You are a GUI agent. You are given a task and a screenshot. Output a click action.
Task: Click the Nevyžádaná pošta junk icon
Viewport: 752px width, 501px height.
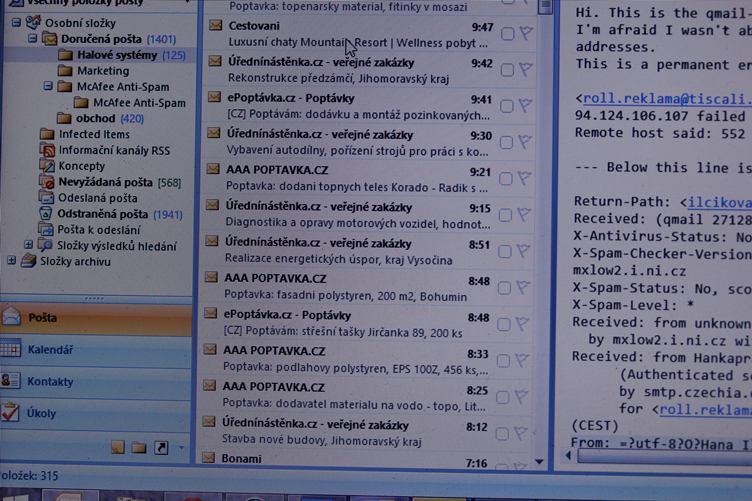click(47, 182)
